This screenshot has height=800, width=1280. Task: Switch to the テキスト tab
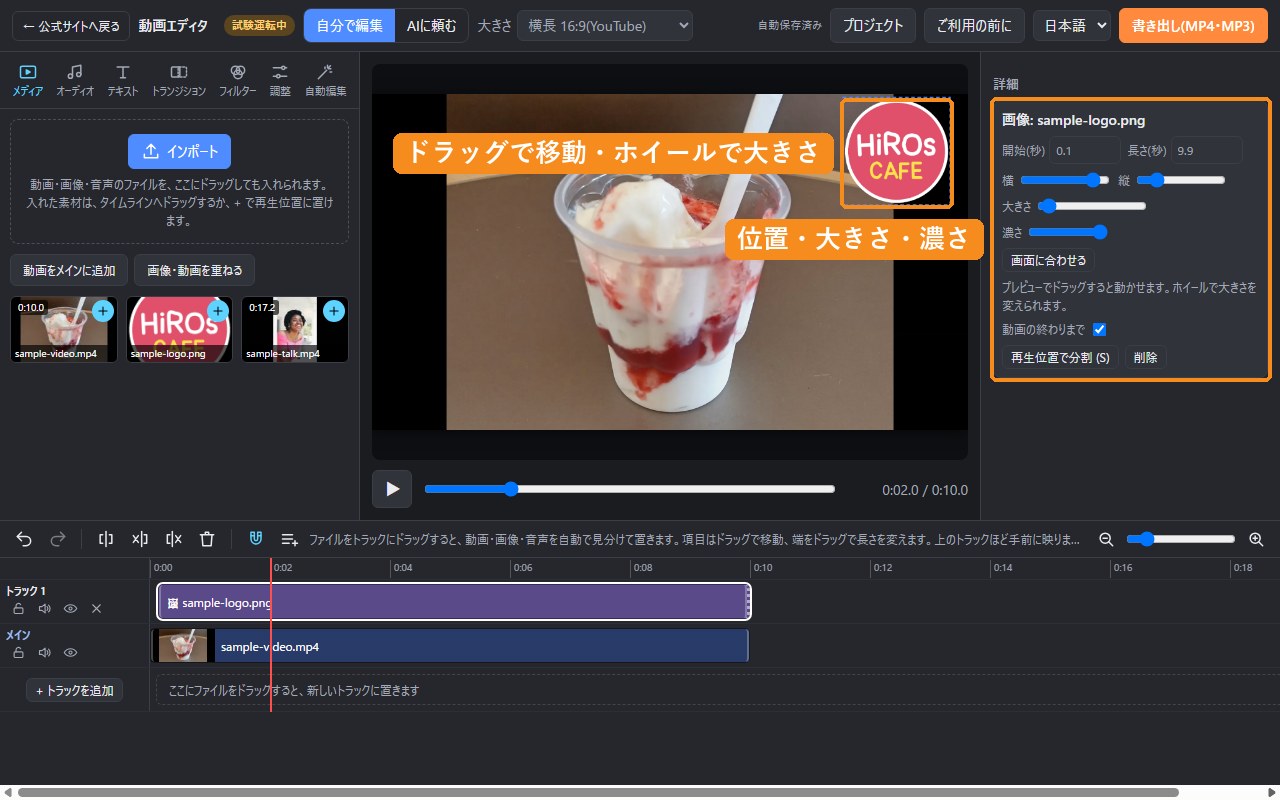click(x=123, y=80)
